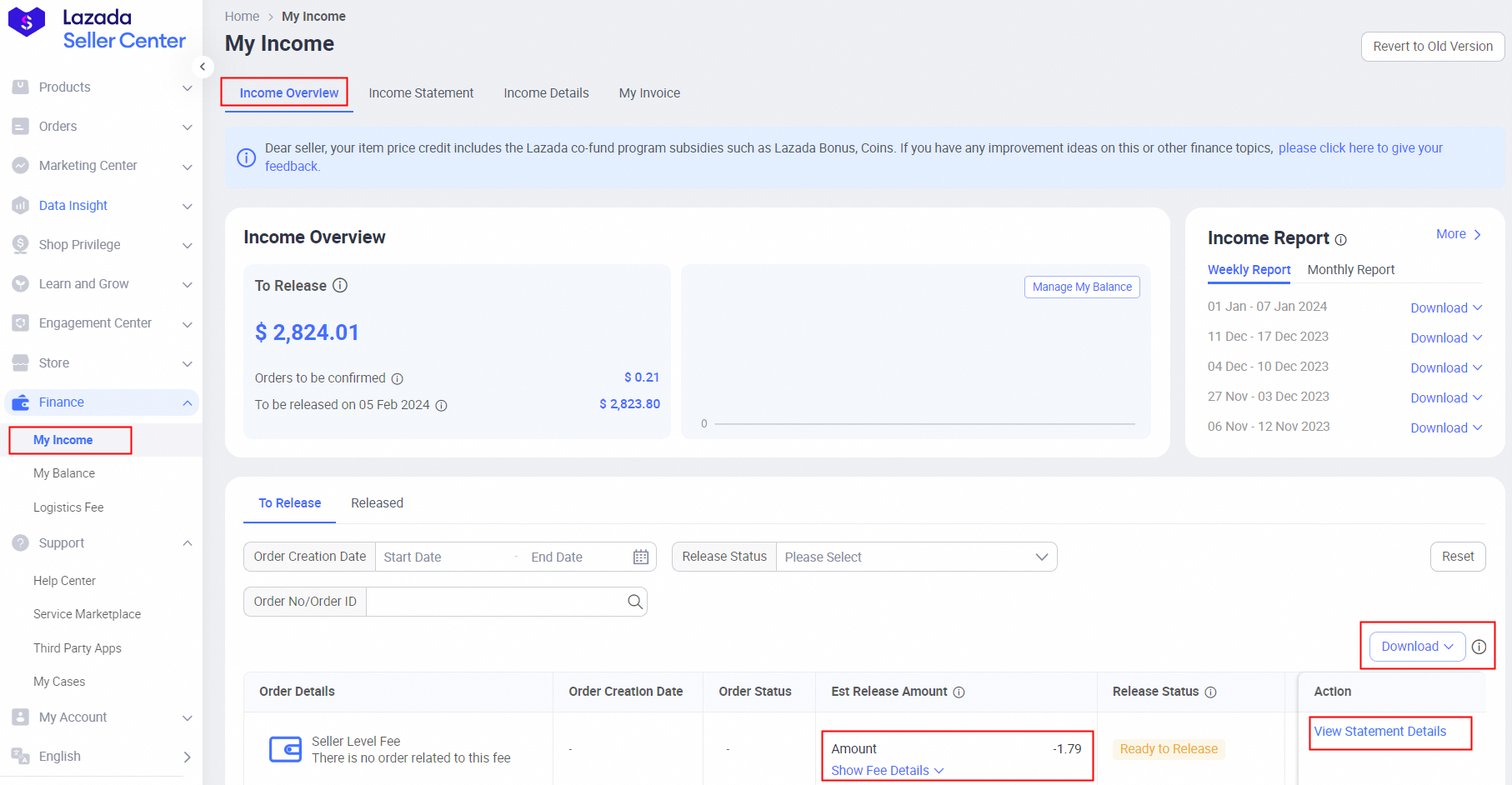1512x785 pixels.
Task: Click the More link in Income Report
Action: (x=1459, y=235)
